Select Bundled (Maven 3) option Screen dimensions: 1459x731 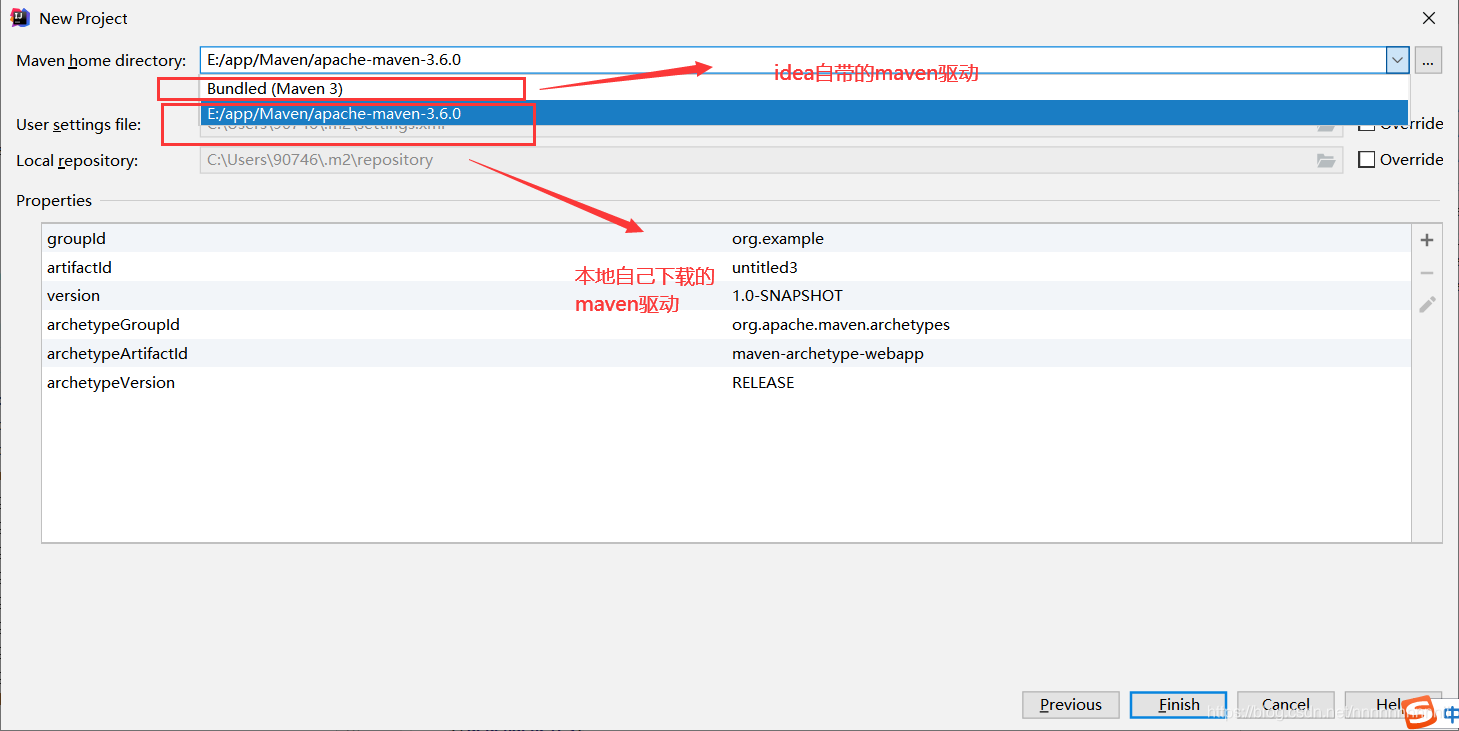[x=804, y=89]
